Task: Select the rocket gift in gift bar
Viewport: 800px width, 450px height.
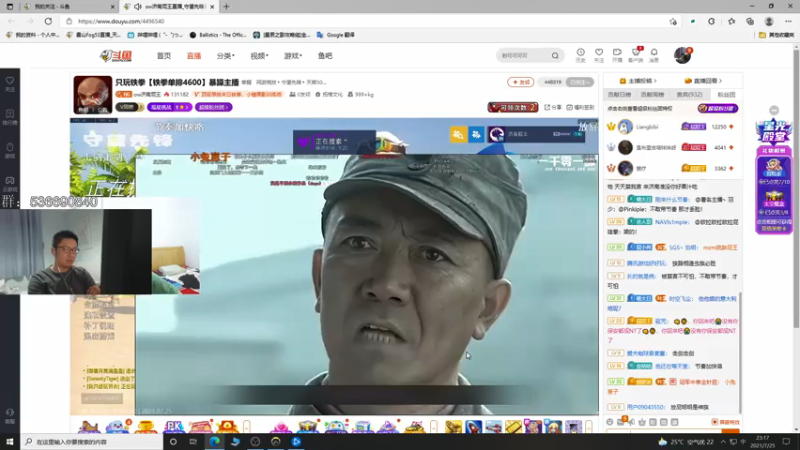Action: point(473,427)
